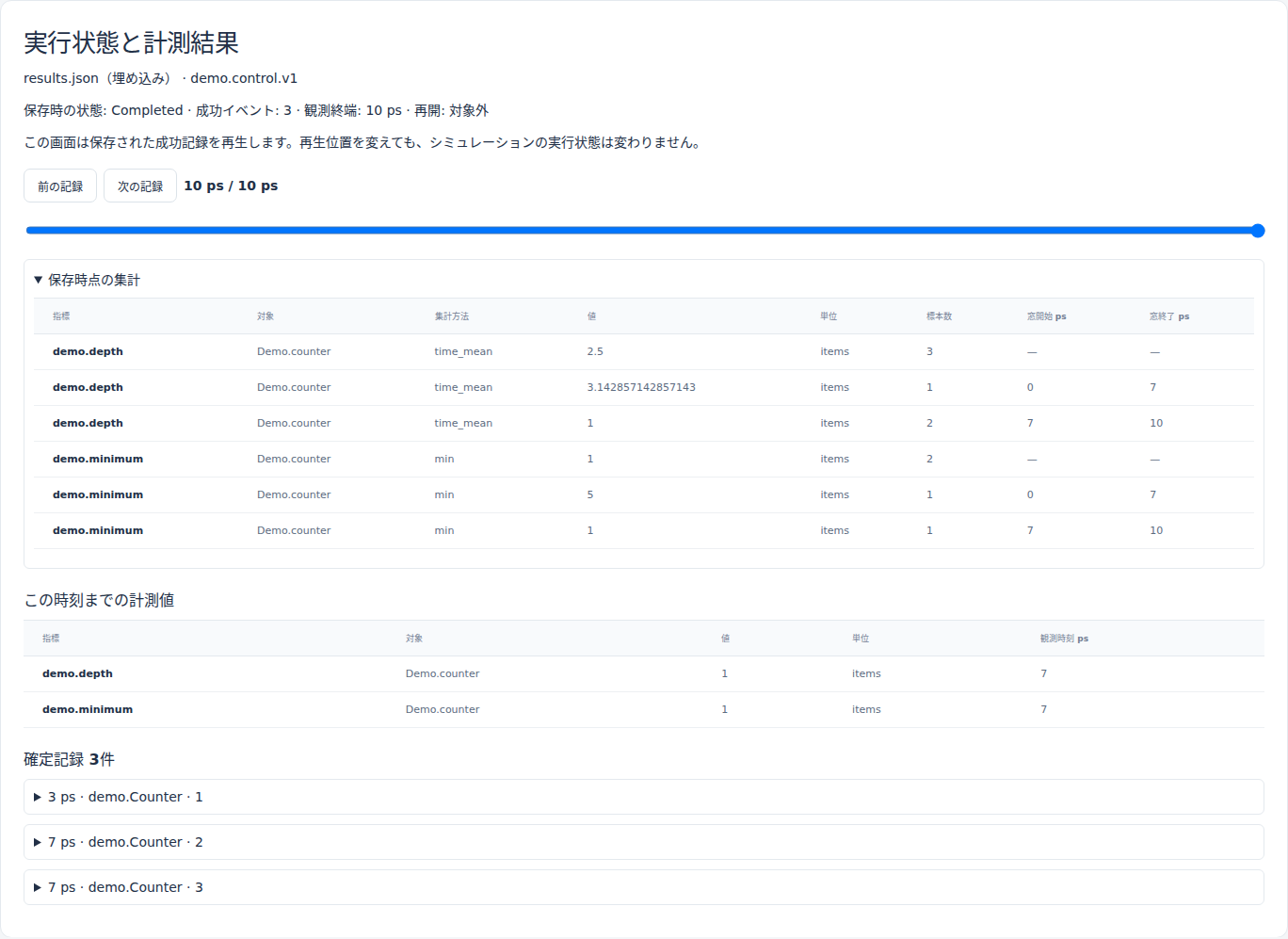1288x939 pixels.
Task: Click the playback position slider thumb
Action: click(x=1258, y=231)
